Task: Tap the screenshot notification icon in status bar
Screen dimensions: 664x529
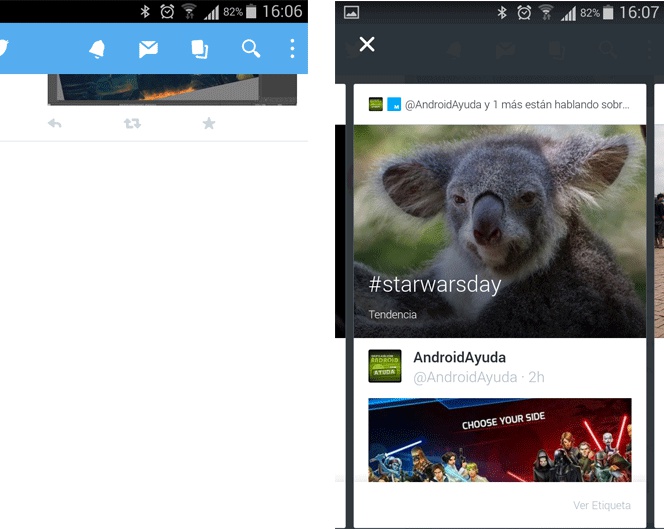Action: coord(351,13)
